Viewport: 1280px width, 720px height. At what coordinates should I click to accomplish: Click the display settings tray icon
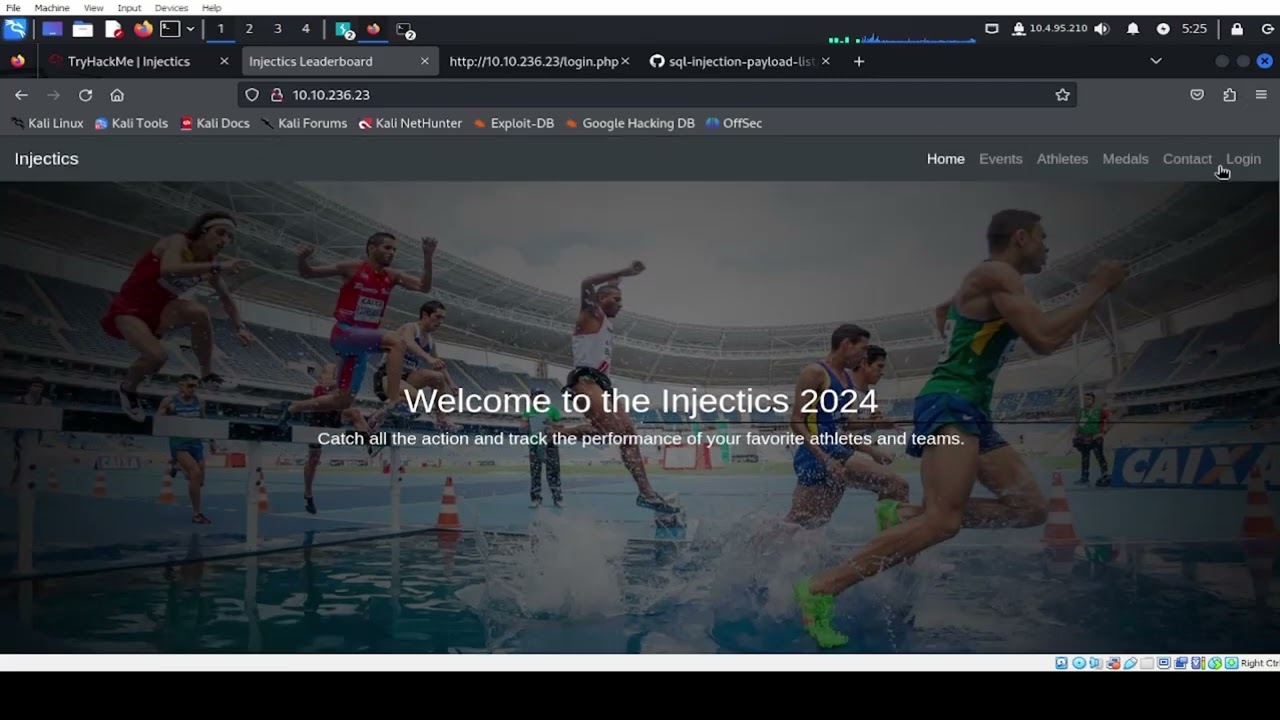pos(992,29)
